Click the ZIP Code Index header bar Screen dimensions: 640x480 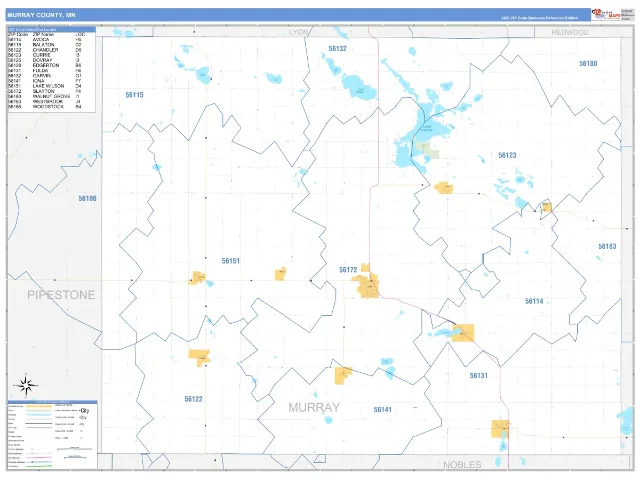(x=51, y=29)
